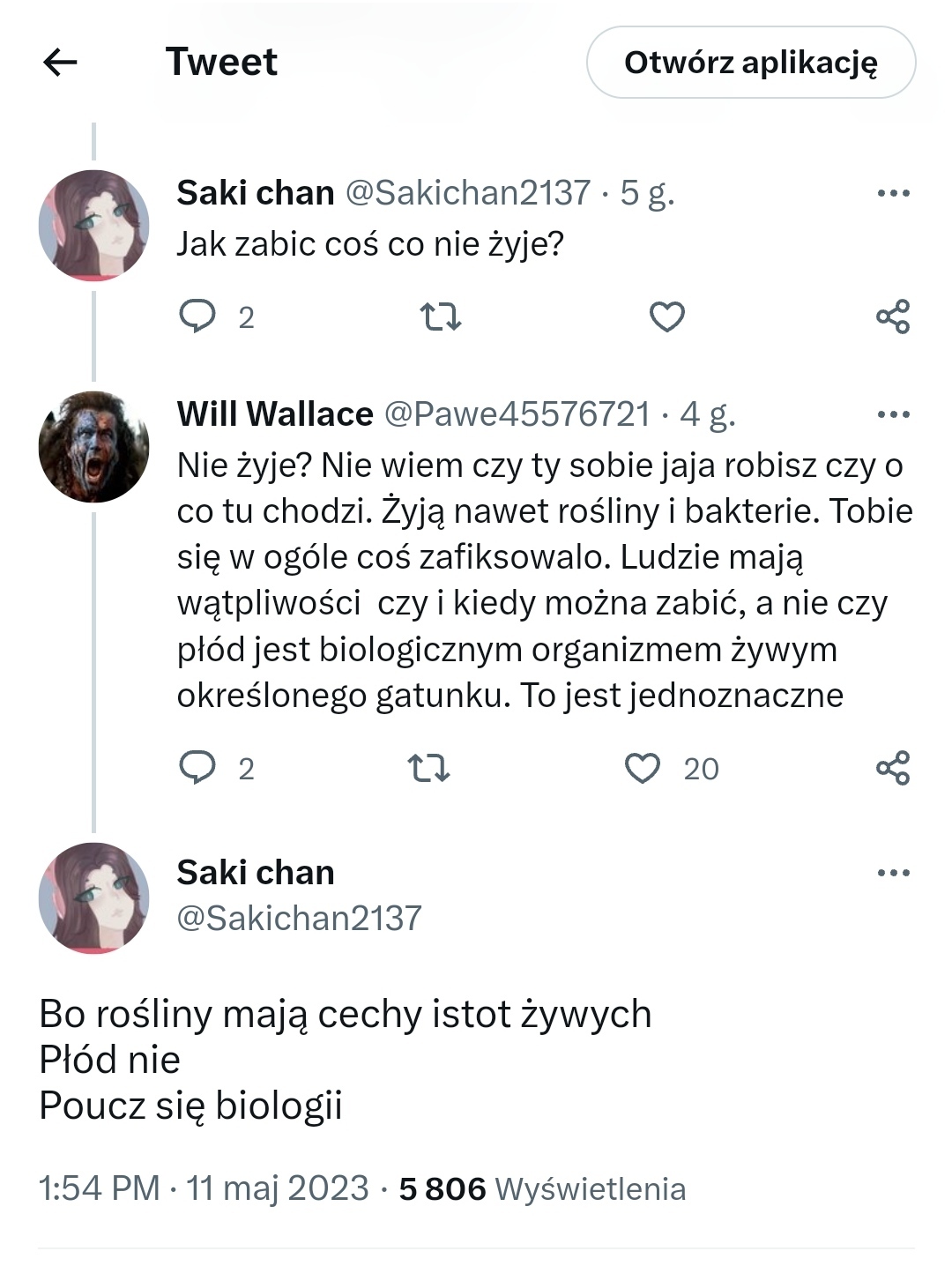Viewport: 952px width, 1266px height.
Task: Open Saki chan's avatar in top tweet
Action: tap(93, 226)
